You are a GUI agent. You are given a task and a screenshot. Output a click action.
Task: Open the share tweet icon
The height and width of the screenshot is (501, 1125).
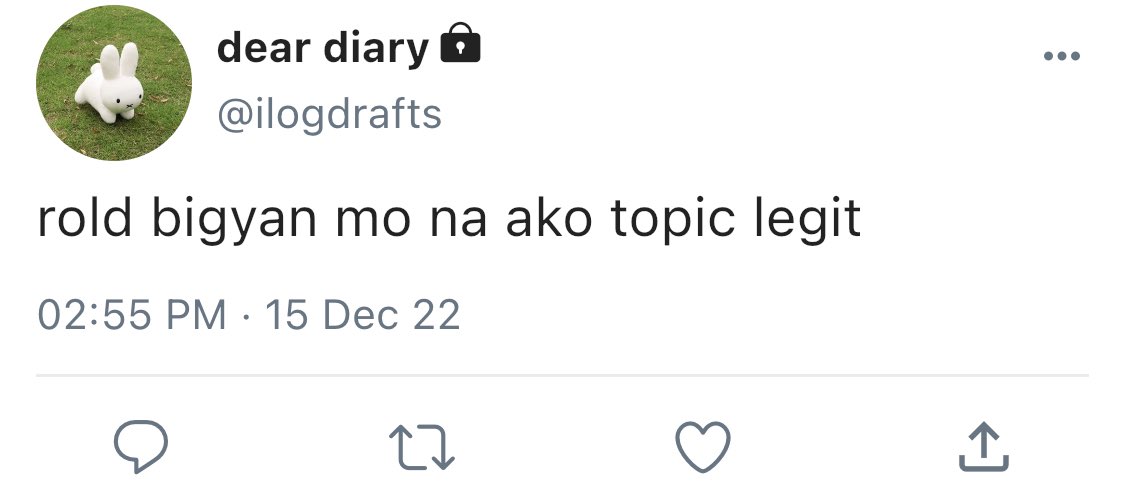click(984, 446)
